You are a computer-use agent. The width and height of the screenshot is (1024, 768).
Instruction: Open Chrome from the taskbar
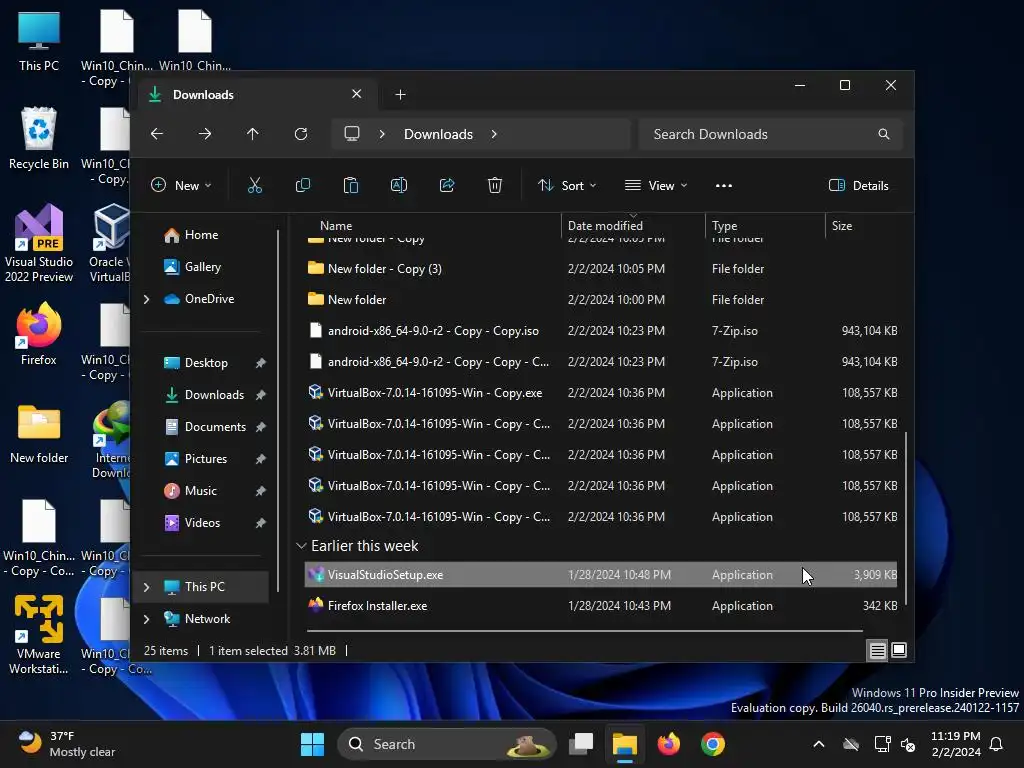713,744
